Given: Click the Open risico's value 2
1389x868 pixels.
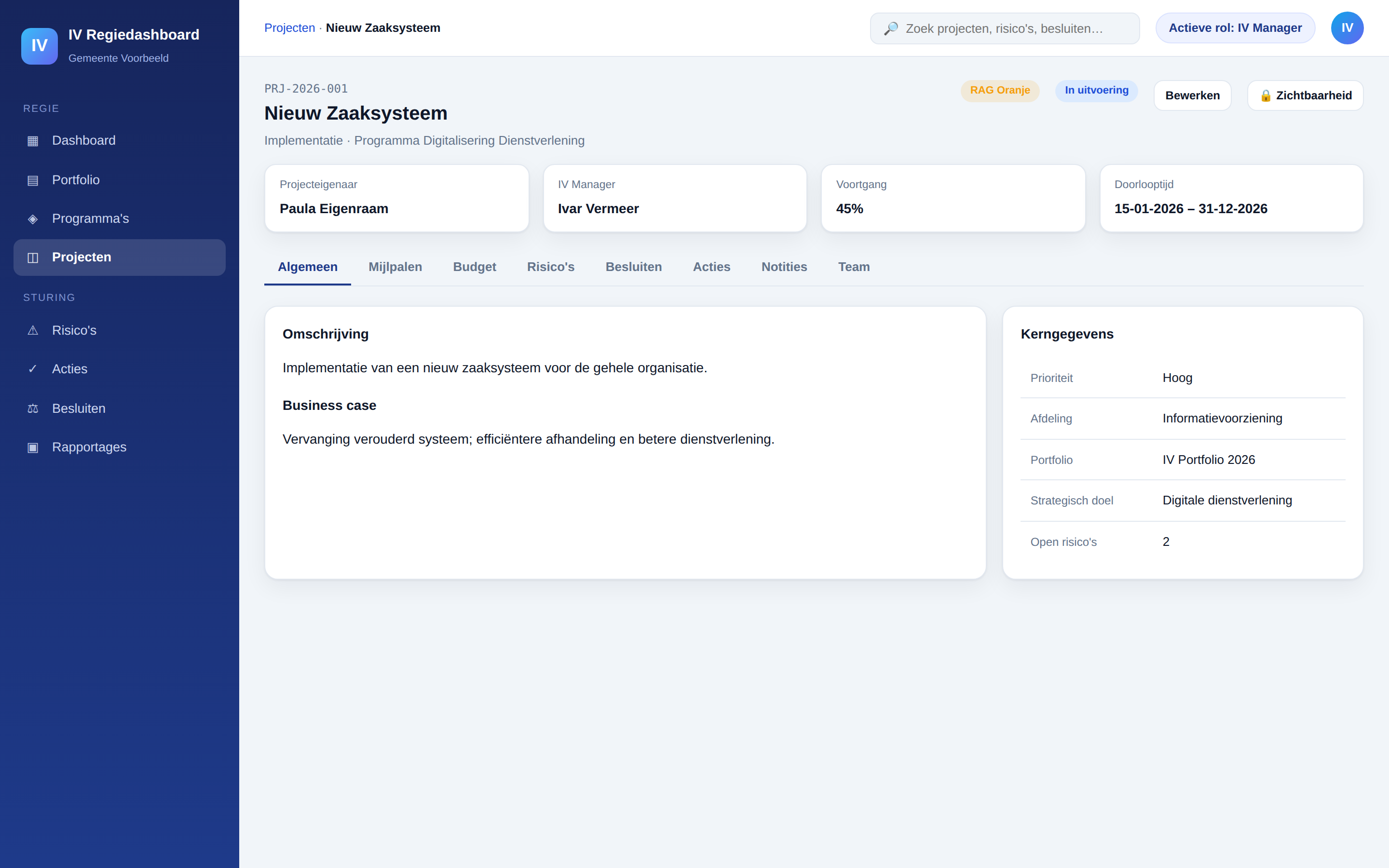Looking at the screenshot, I should 1166,542.
